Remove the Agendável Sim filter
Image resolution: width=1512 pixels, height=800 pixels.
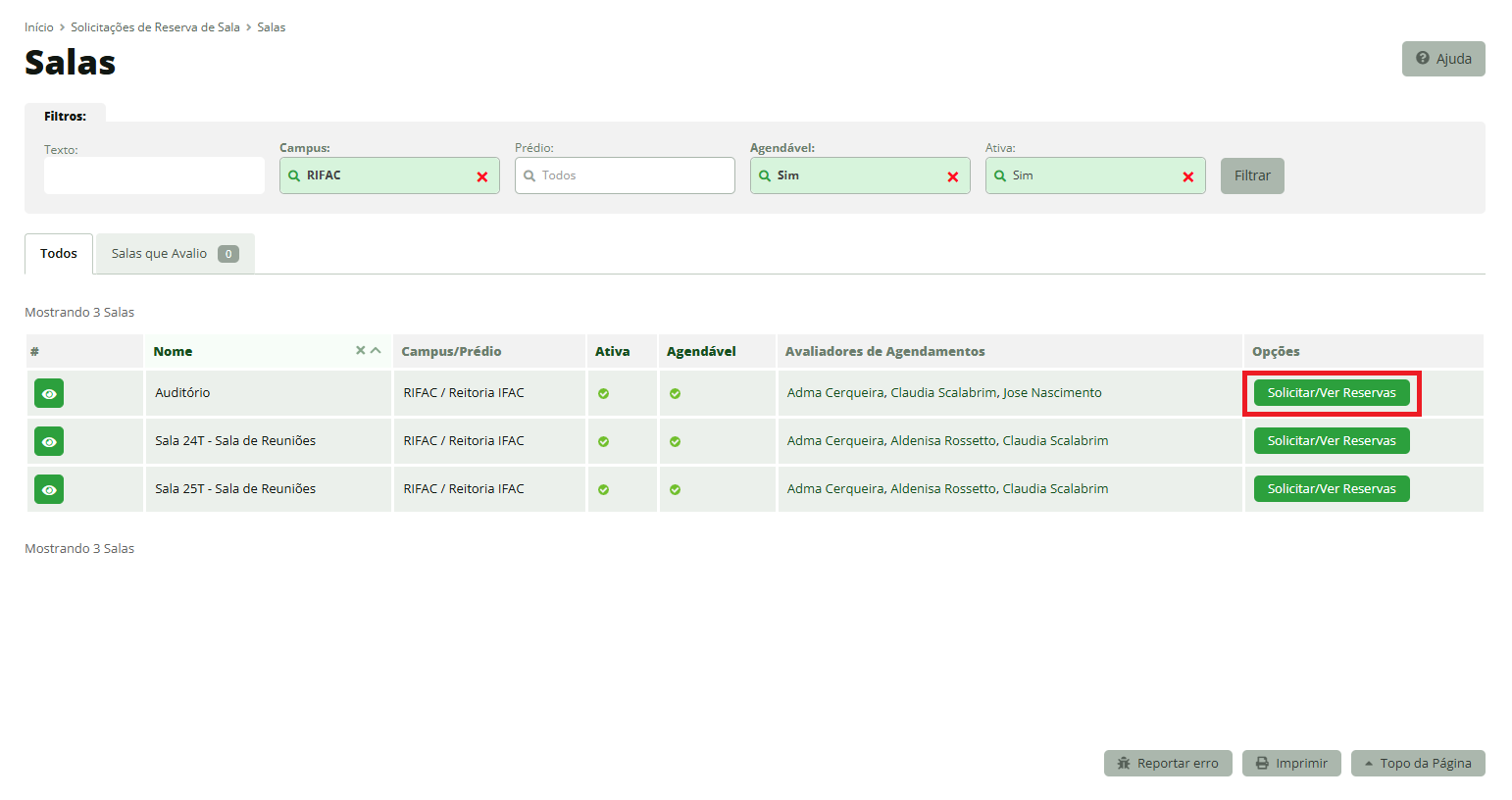[953, 176]
